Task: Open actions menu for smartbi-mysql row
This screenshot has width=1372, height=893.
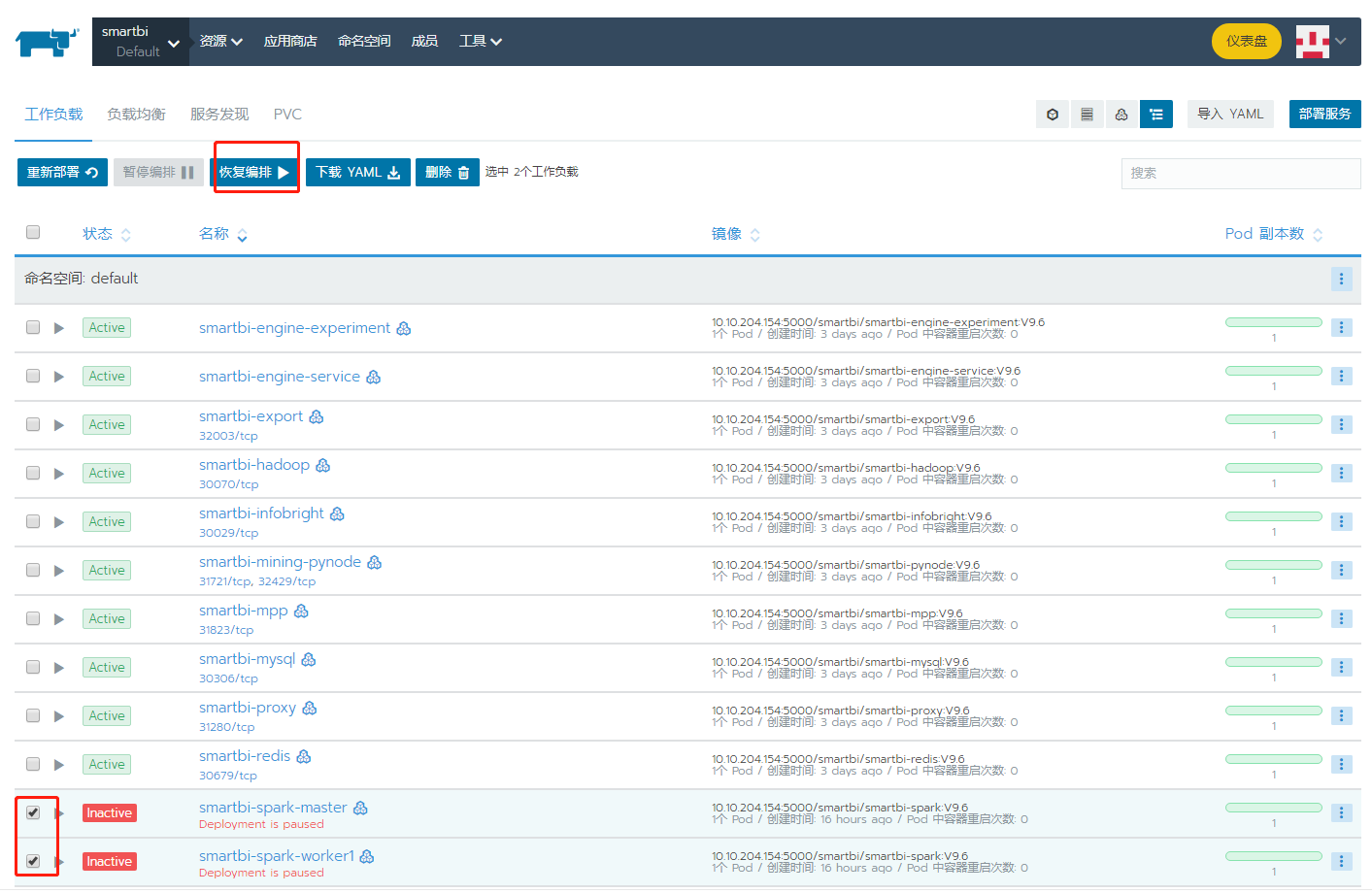Action: coord(1341,667)
